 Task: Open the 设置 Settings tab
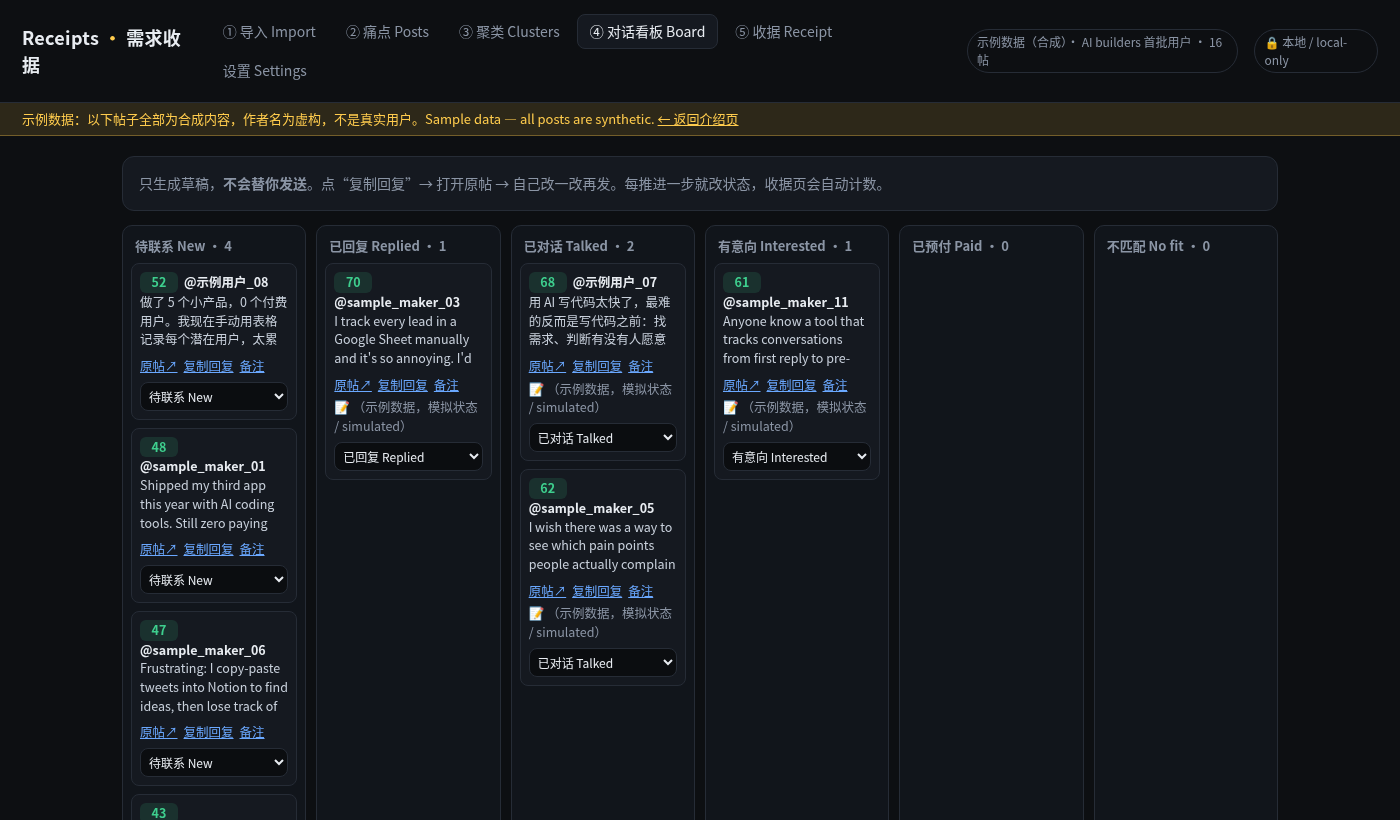pyautogui.click(x=265, y=71)
